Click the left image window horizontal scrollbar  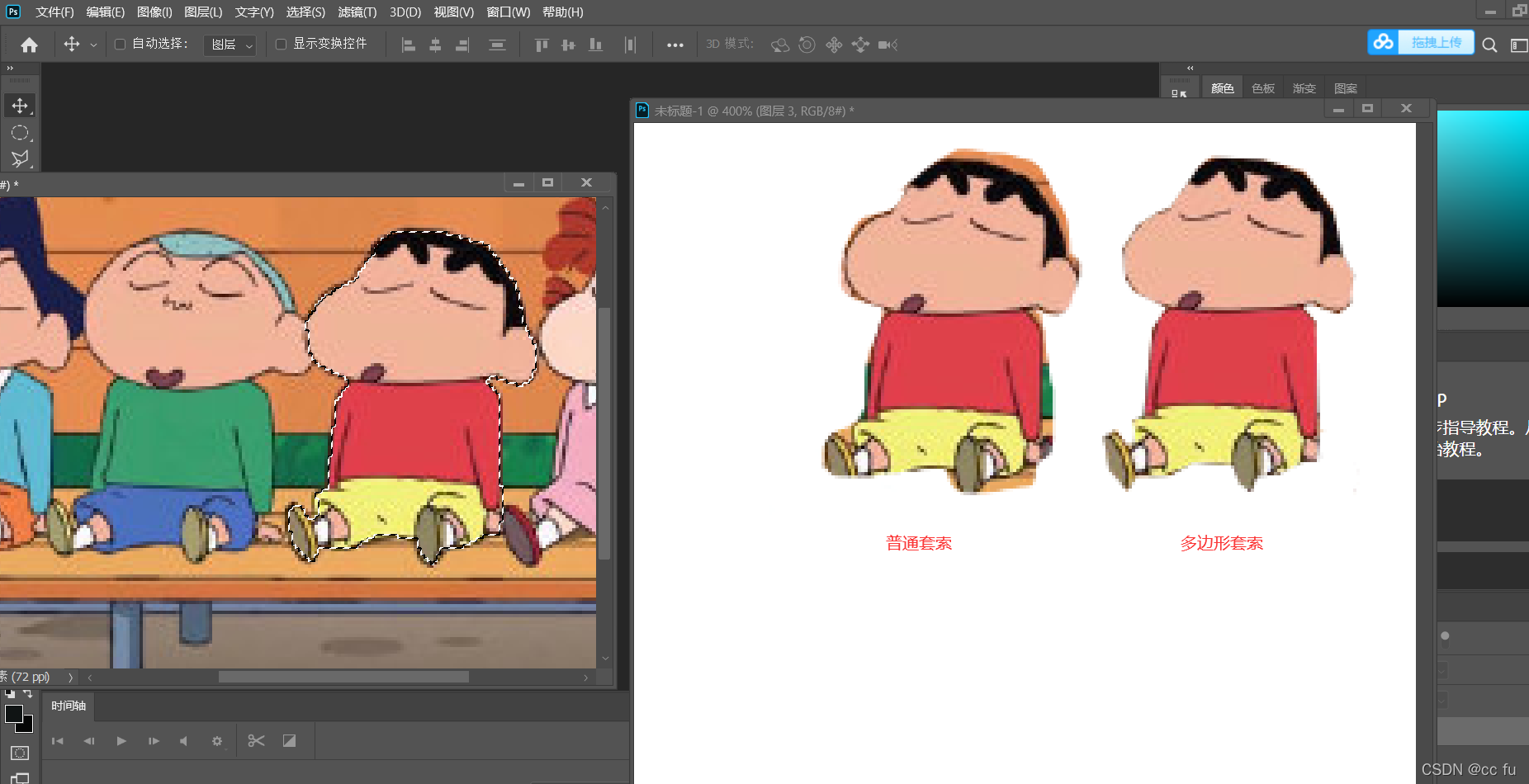coord(343,677)
